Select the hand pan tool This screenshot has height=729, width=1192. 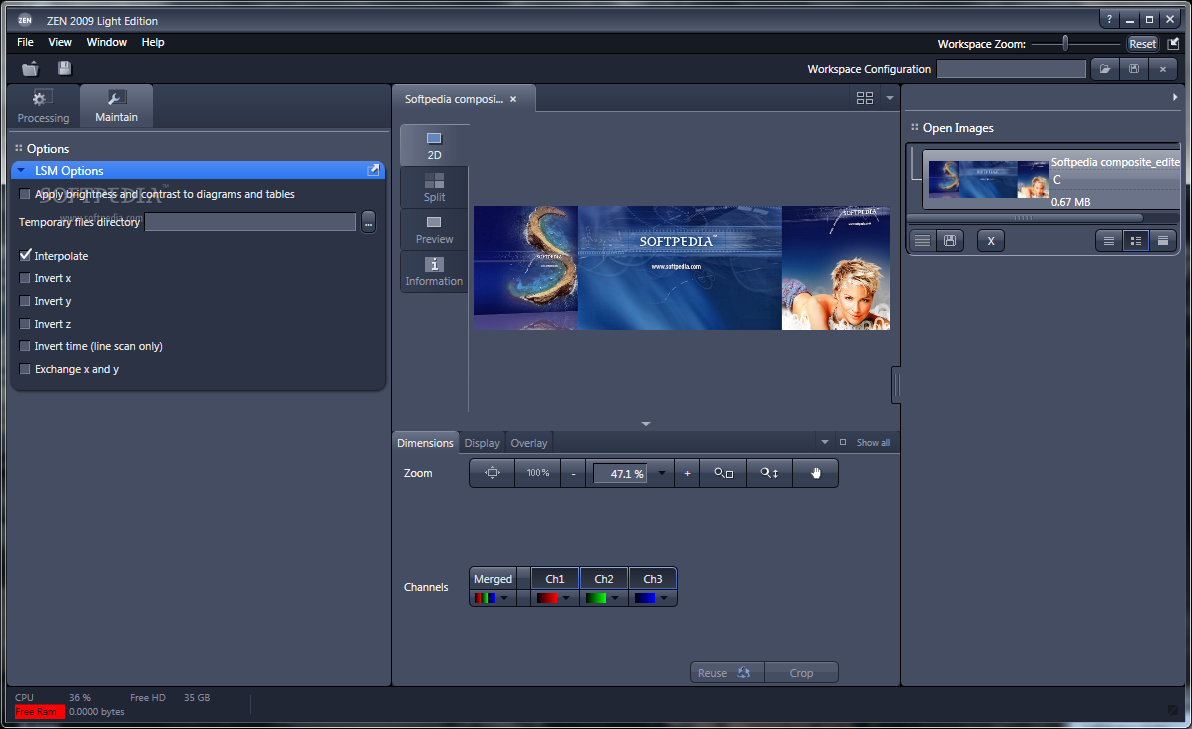816,473
